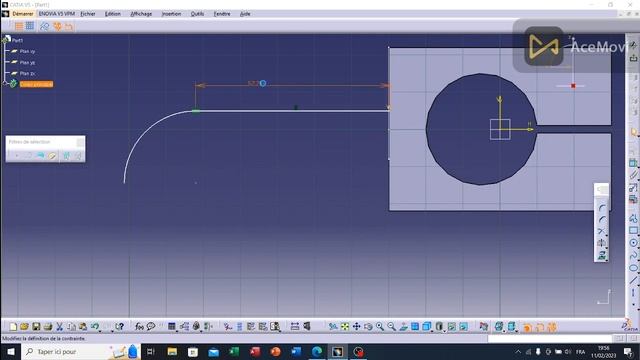Viewport: 640px width, 360px height.
Task: Click the Zoom In magnifier
Action: (380, 327)
